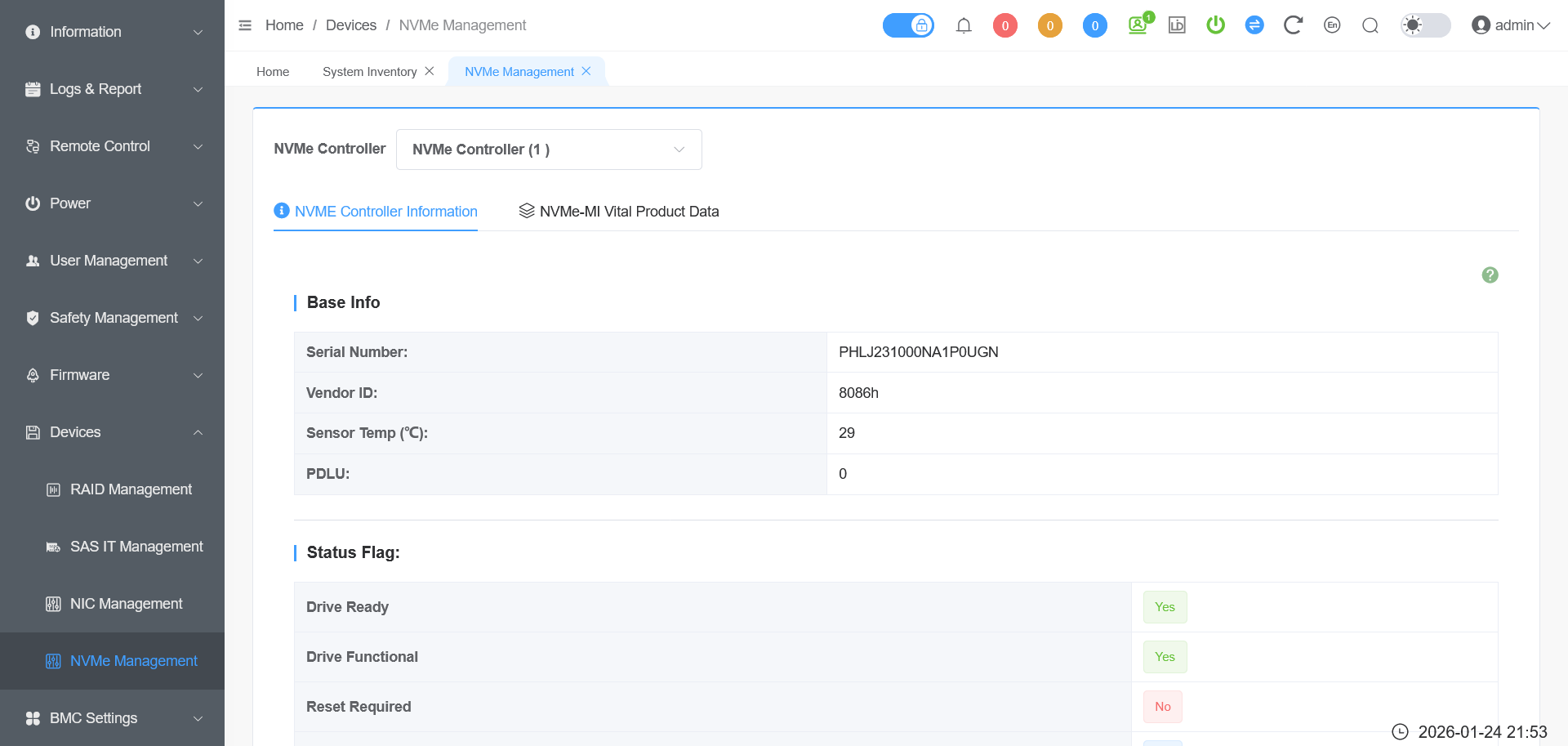Click the refresh icon in header

coord(1293,25)
